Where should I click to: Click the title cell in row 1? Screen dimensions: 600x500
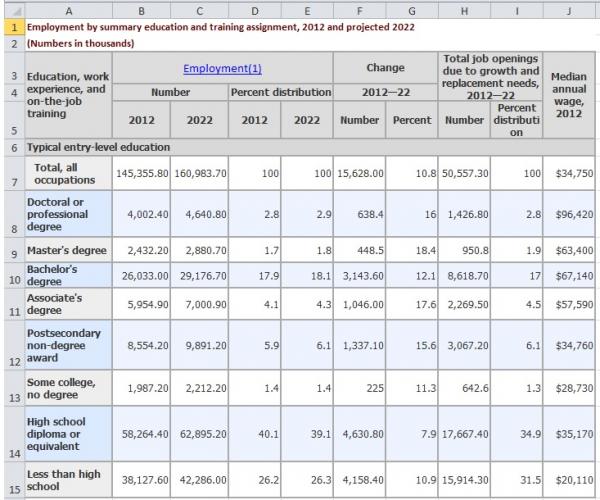tap(200, 28)
